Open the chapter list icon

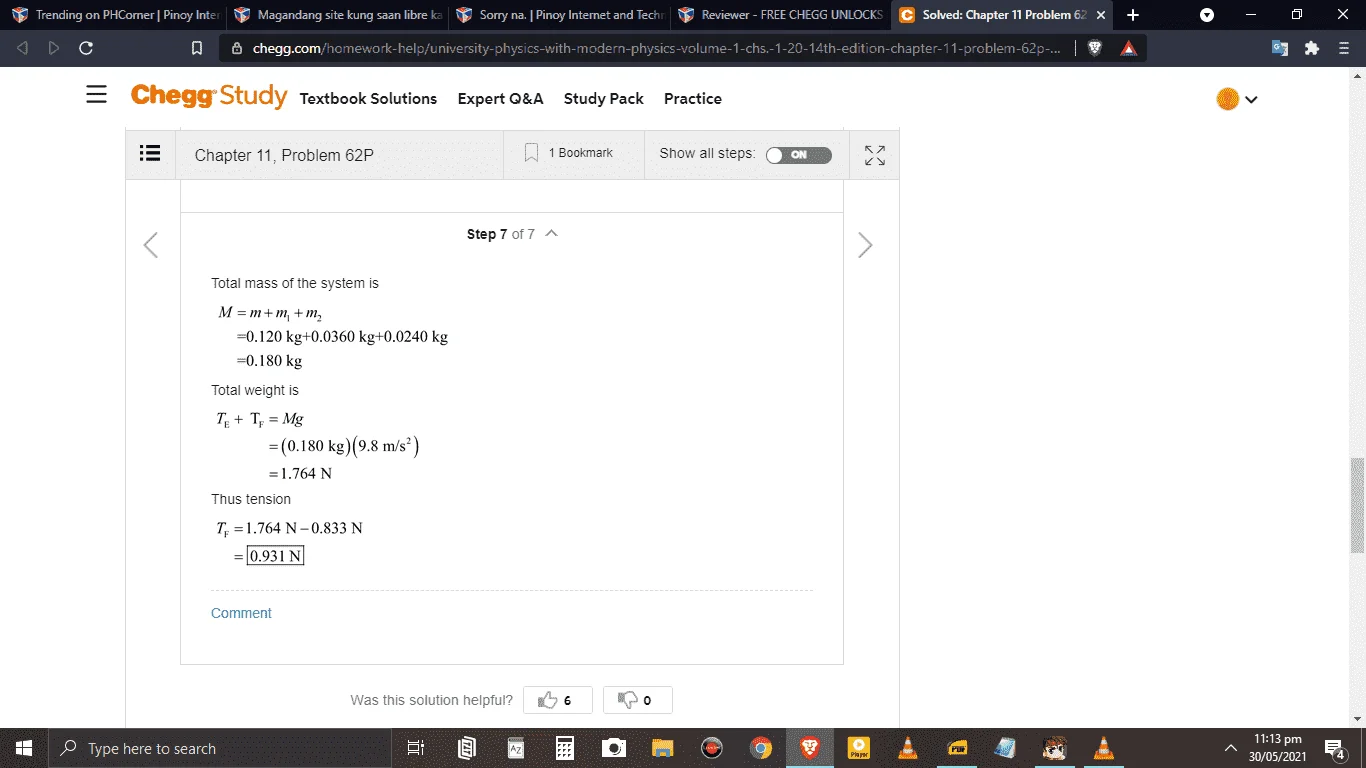point(150,153)
